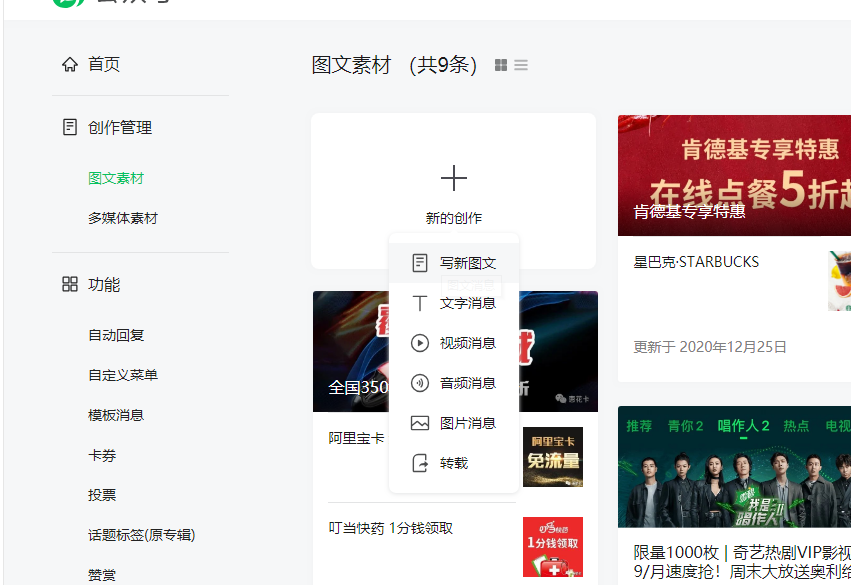Open the 星巴克·STARBUCKS article title
The height and width of the screenshot is (585, 851).
(x=696, y=262)
